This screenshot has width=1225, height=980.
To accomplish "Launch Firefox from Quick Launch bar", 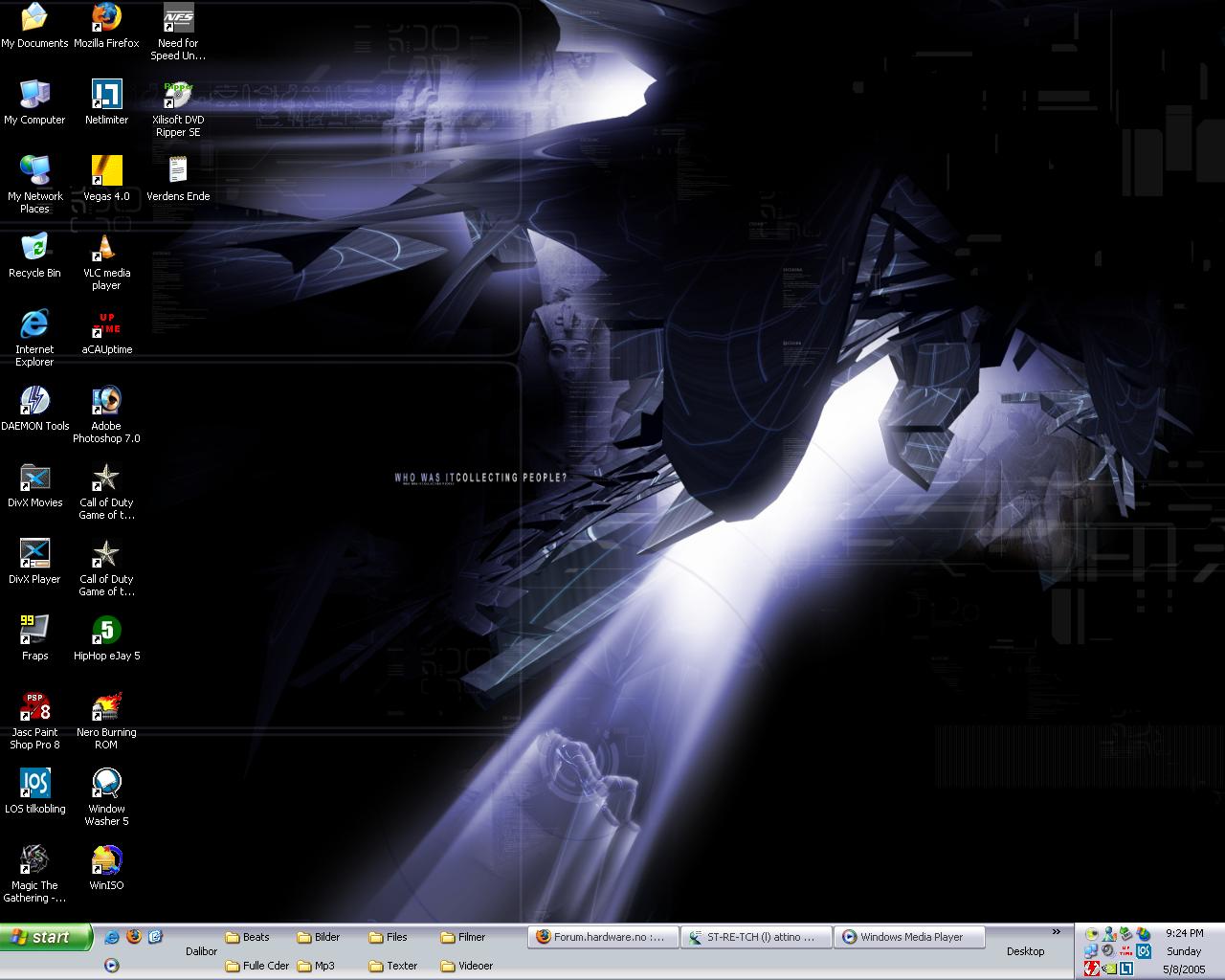I will 134,937.
